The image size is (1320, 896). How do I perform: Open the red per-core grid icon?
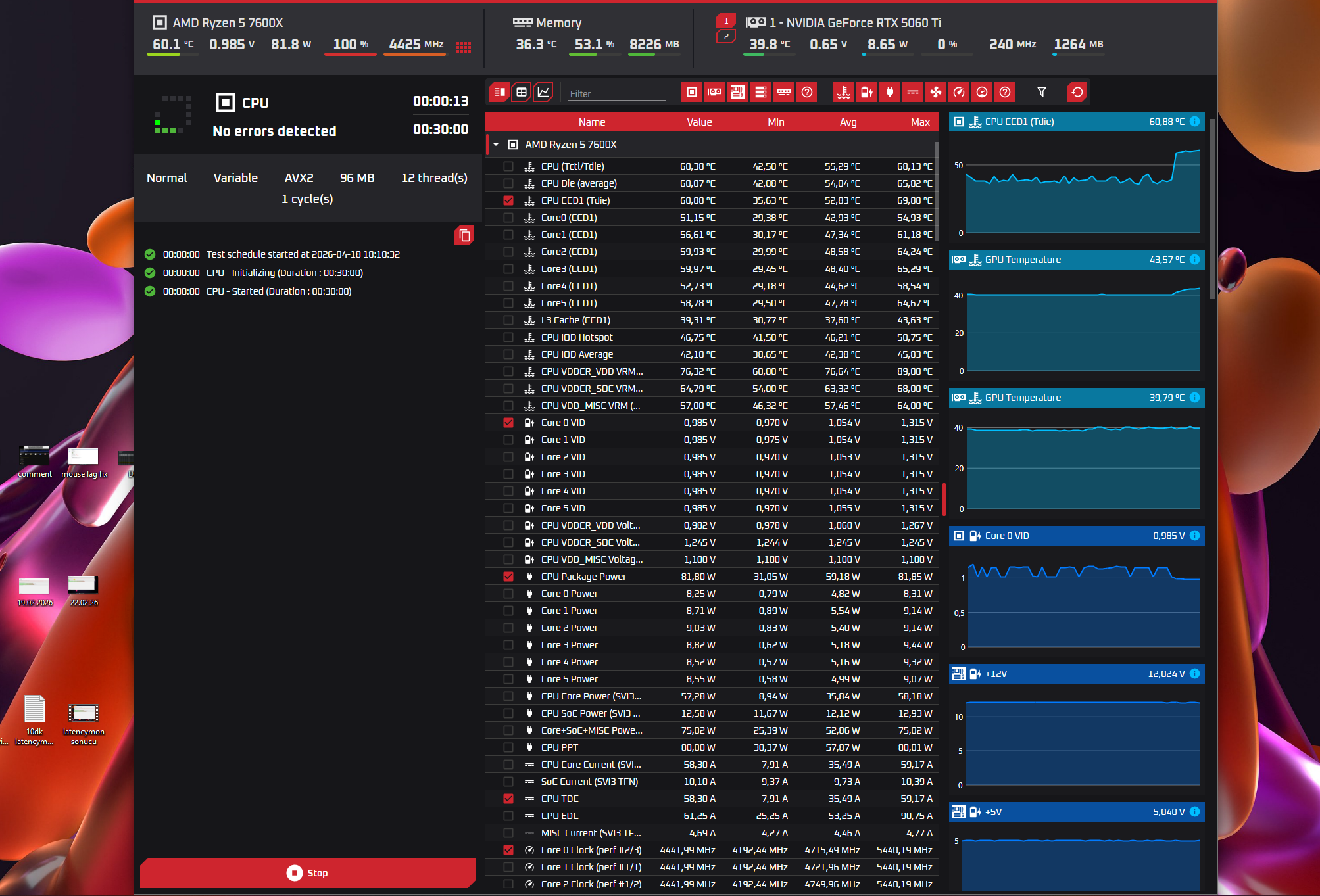(464, 47)
